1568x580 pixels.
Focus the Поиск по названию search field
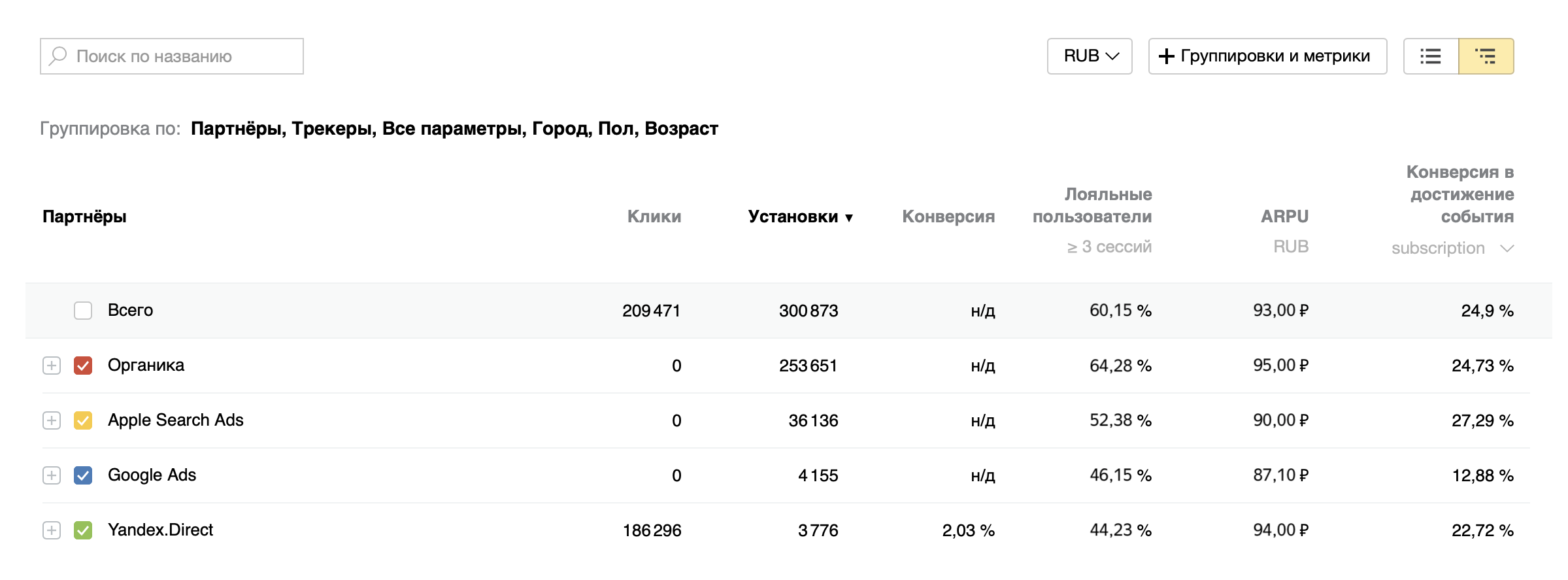(183, 56)
